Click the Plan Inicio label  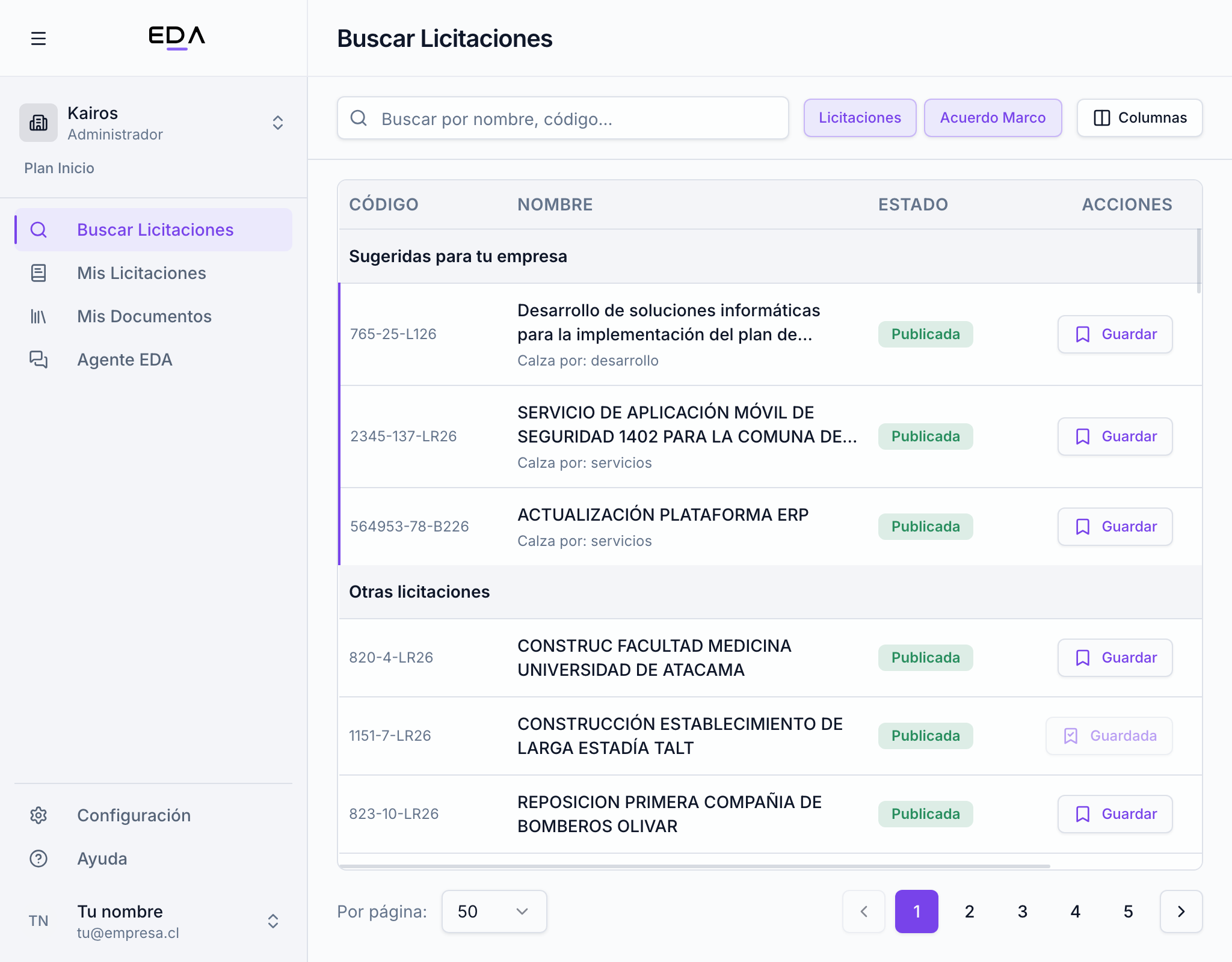(x=59, y=168)
